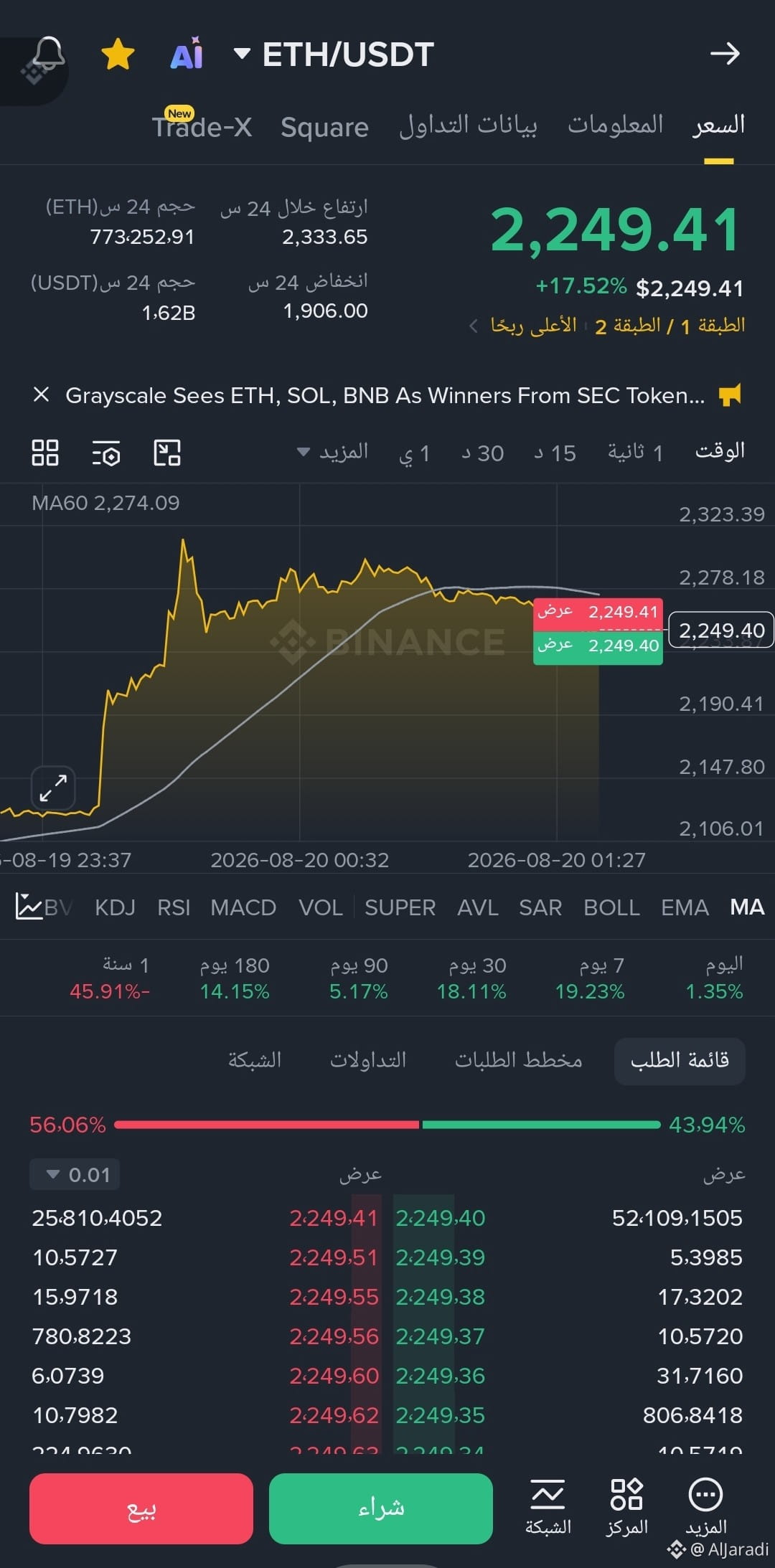Tap the بيع sell button

(141, 1508)
